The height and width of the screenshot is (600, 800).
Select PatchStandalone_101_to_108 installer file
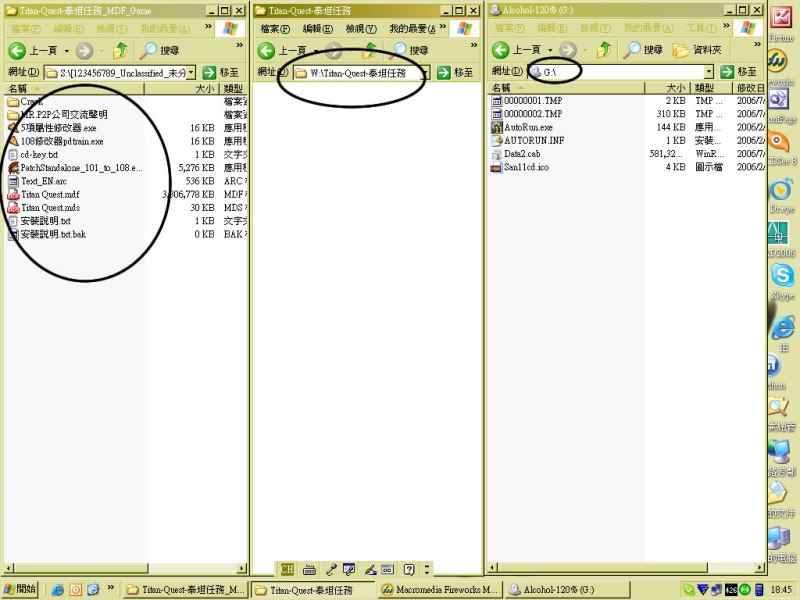[78, 168]
